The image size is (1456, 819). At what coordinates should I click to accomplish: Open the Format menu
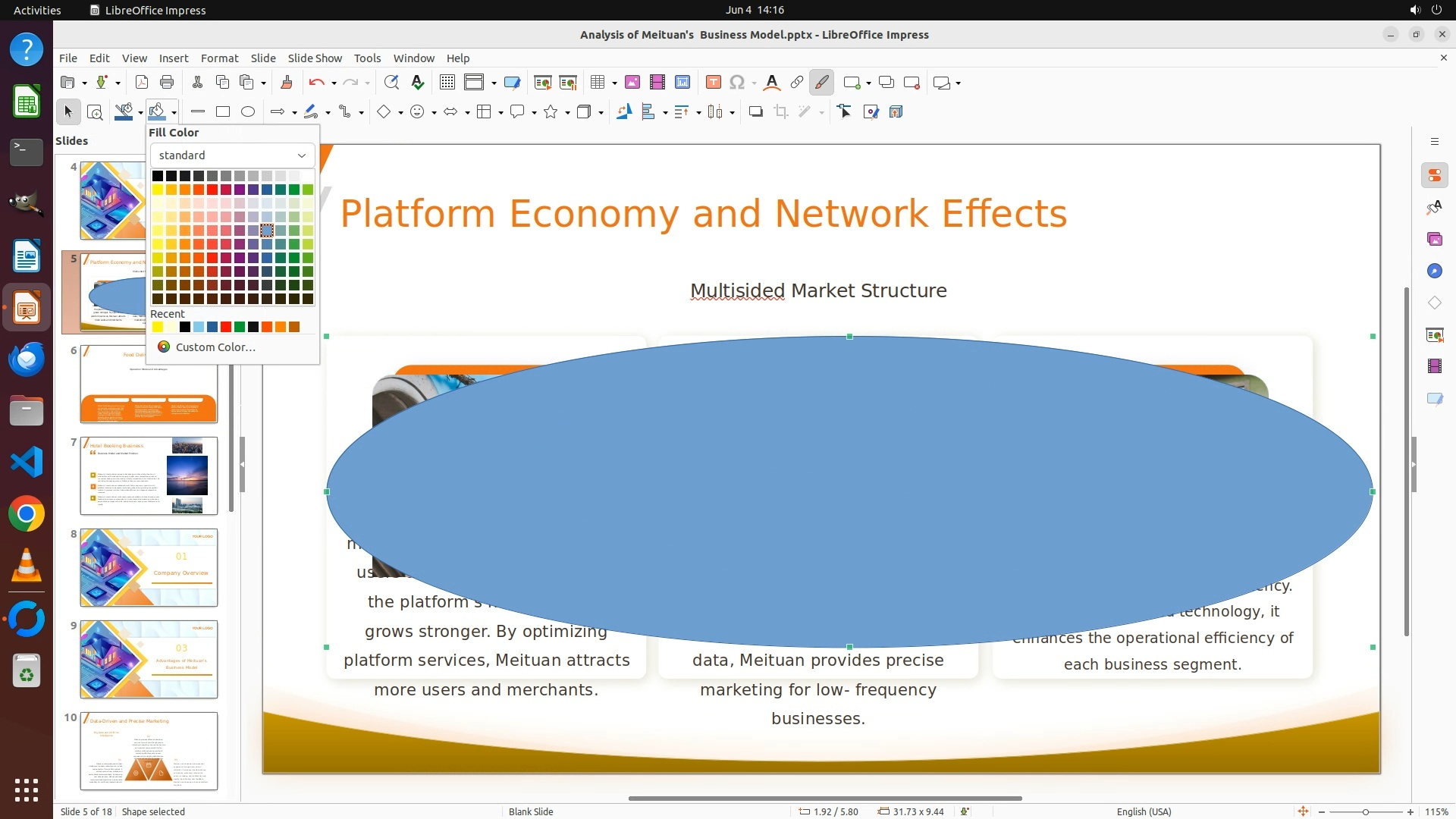coord(219,58)
